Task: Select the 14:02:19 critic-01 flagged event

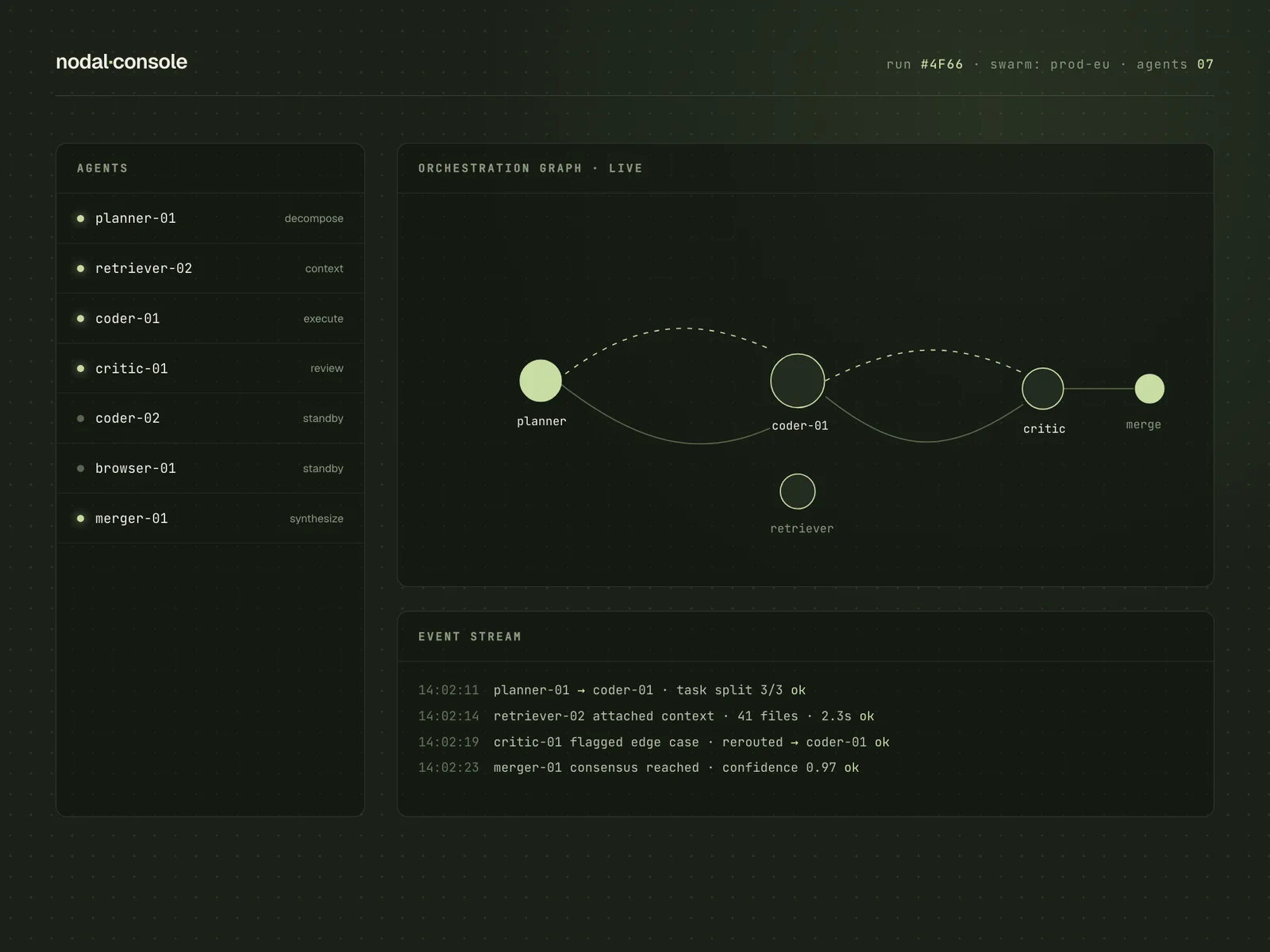Action: coord(654,742)
